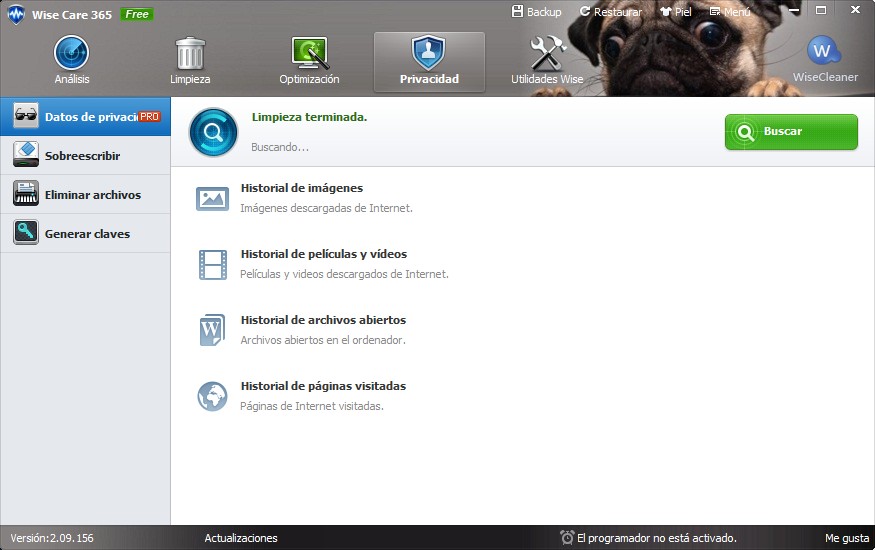Screen dimensions: 875x550
Task: Click the film strip videos icon
Action: (213, 264)
